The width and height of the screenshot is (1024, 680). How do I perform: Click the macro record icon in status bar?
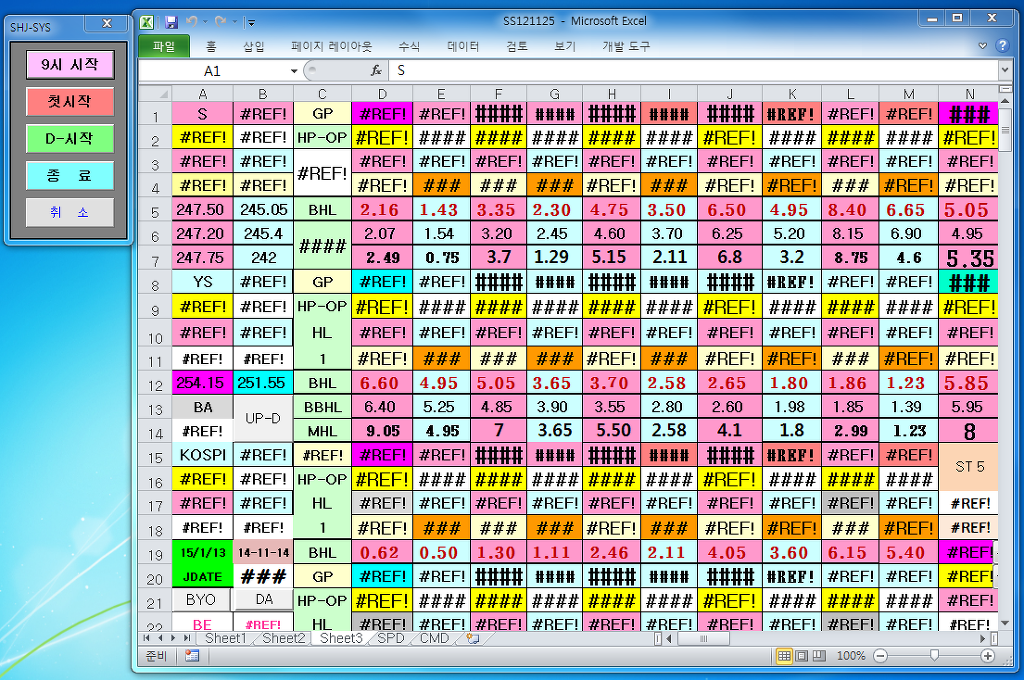click(191, 656)
